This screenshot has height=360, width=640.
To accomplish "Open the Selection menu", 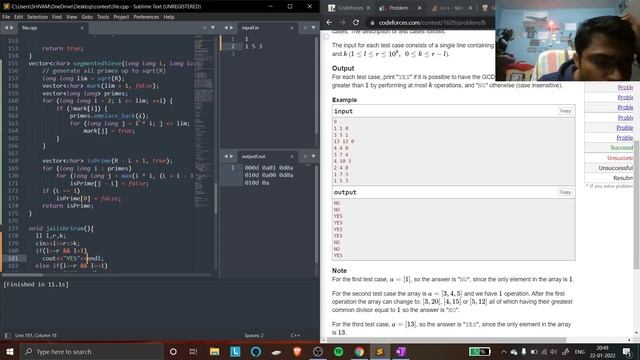I will pyautogui.click(x=38, y=17).
